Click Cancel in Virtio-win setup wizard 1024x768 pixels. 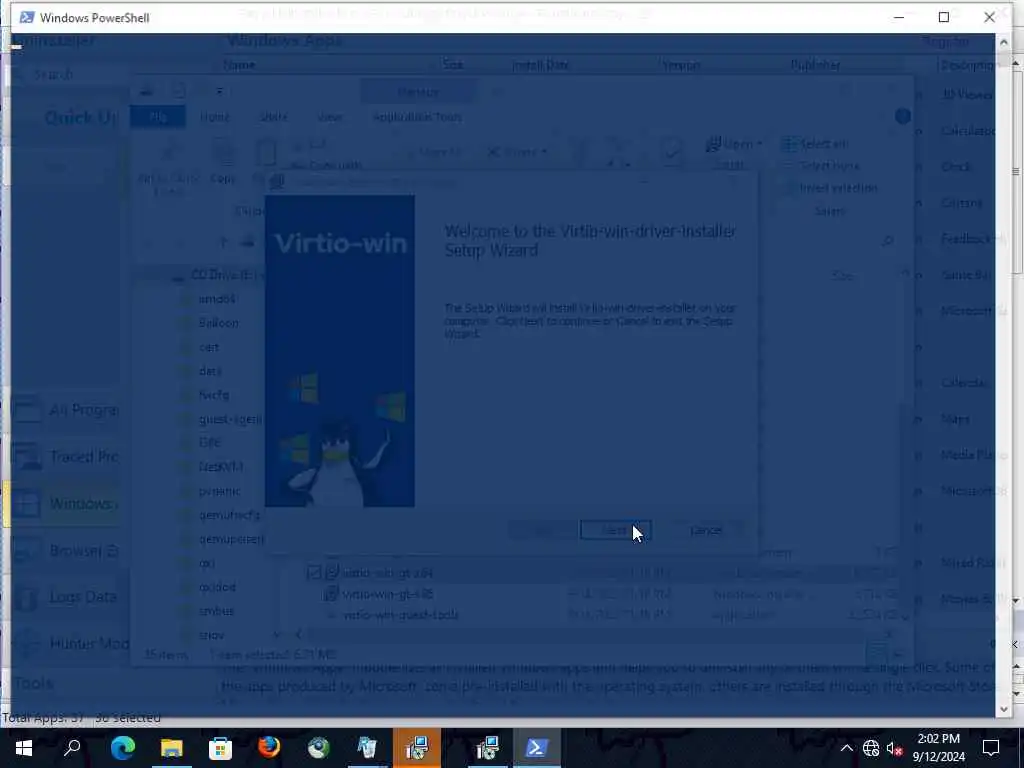pos(706,530)
